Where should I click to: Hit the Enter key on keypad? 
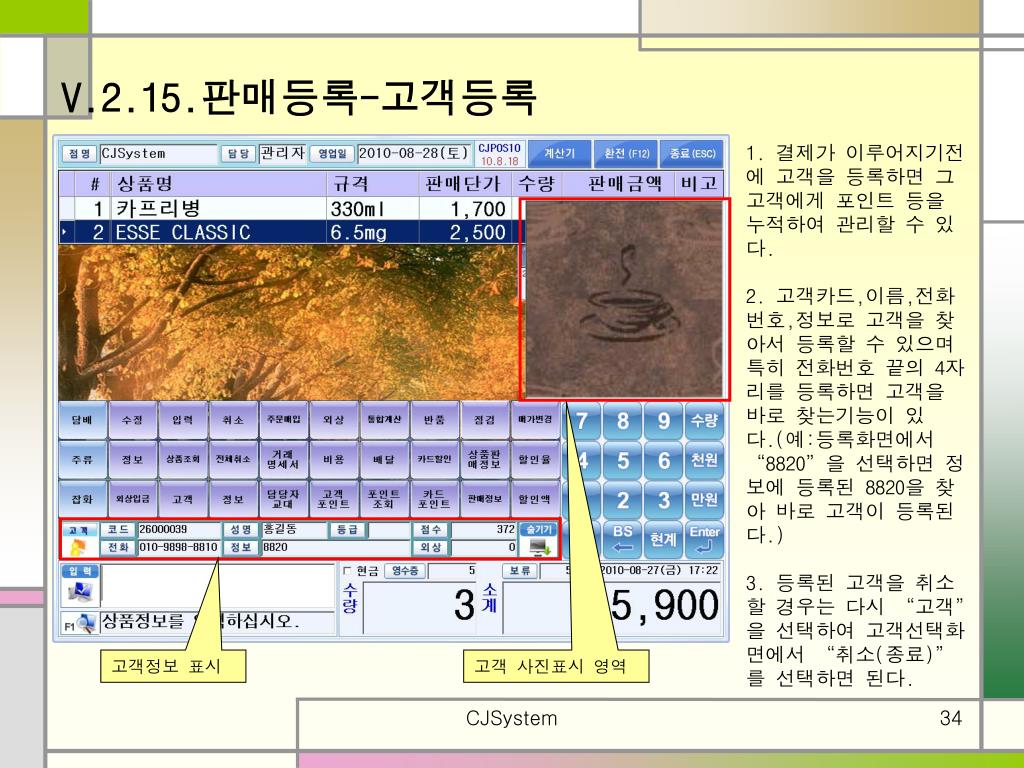click(704, 539)
